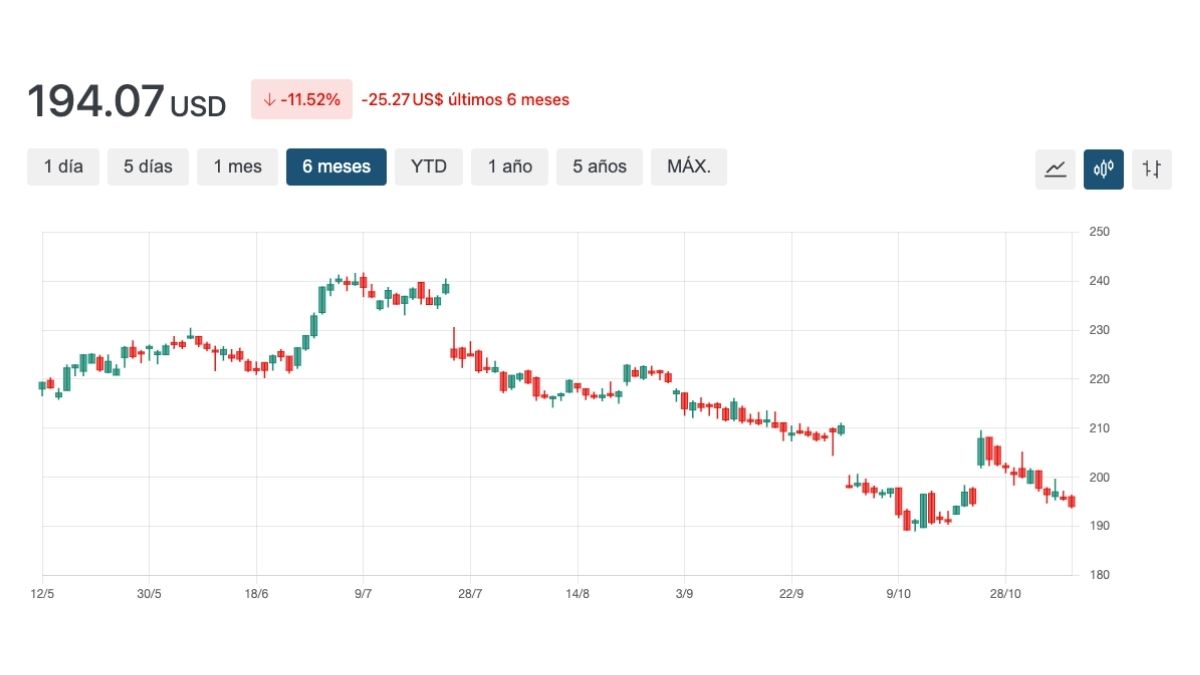
Task: Click the 180 price axis label
Action: click(1100, 575)
